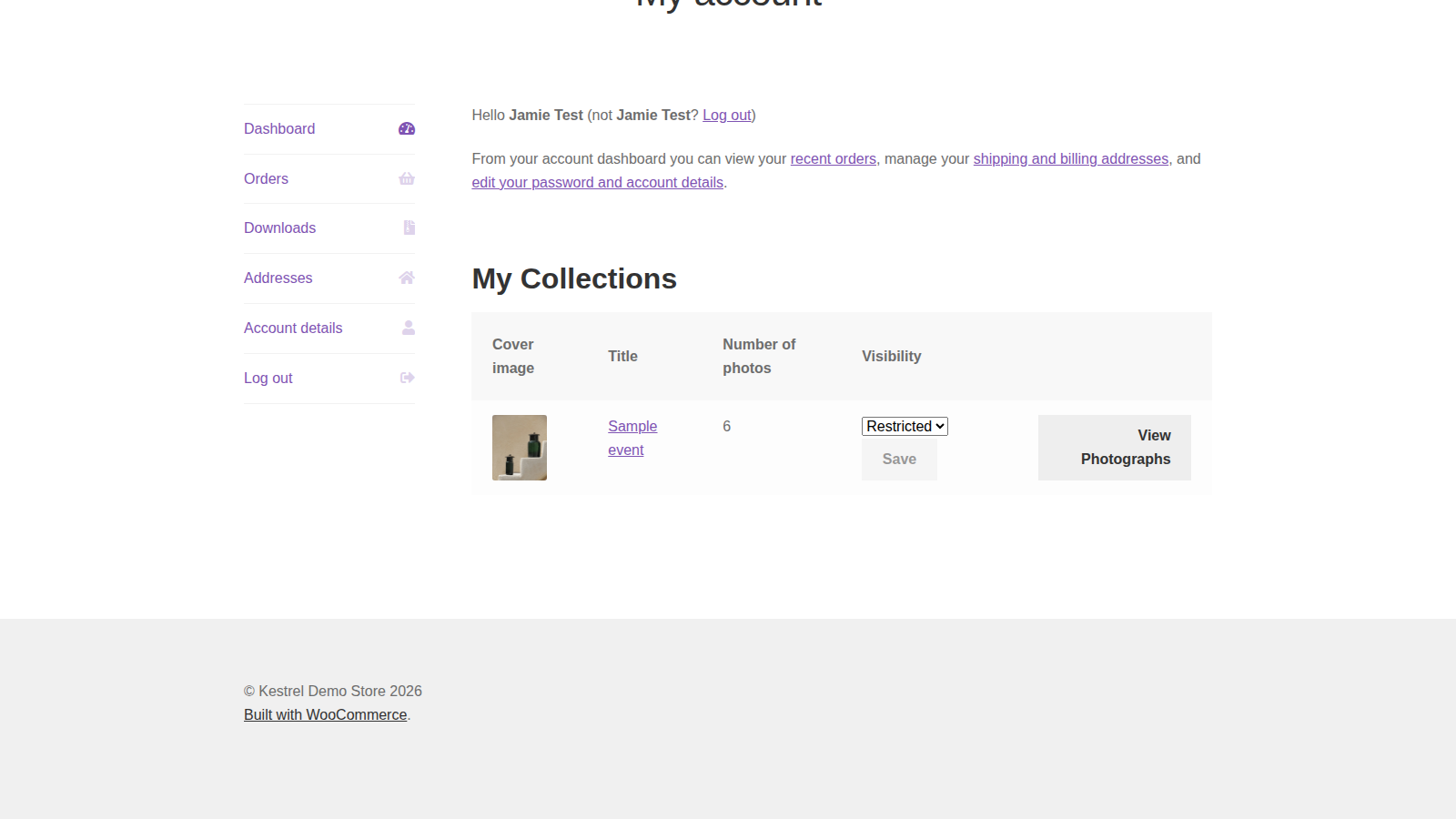
Task: Click the Orders basket icon
Action: [x=407, y=179]
